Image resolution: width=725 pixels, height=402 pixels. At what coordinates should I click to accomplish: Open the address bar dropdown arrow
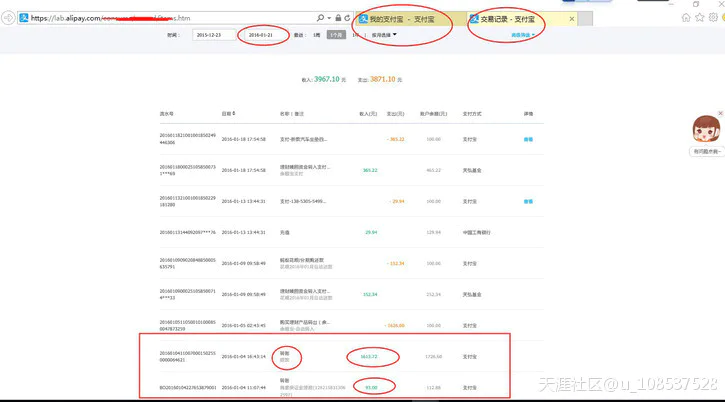pos(329,18)
